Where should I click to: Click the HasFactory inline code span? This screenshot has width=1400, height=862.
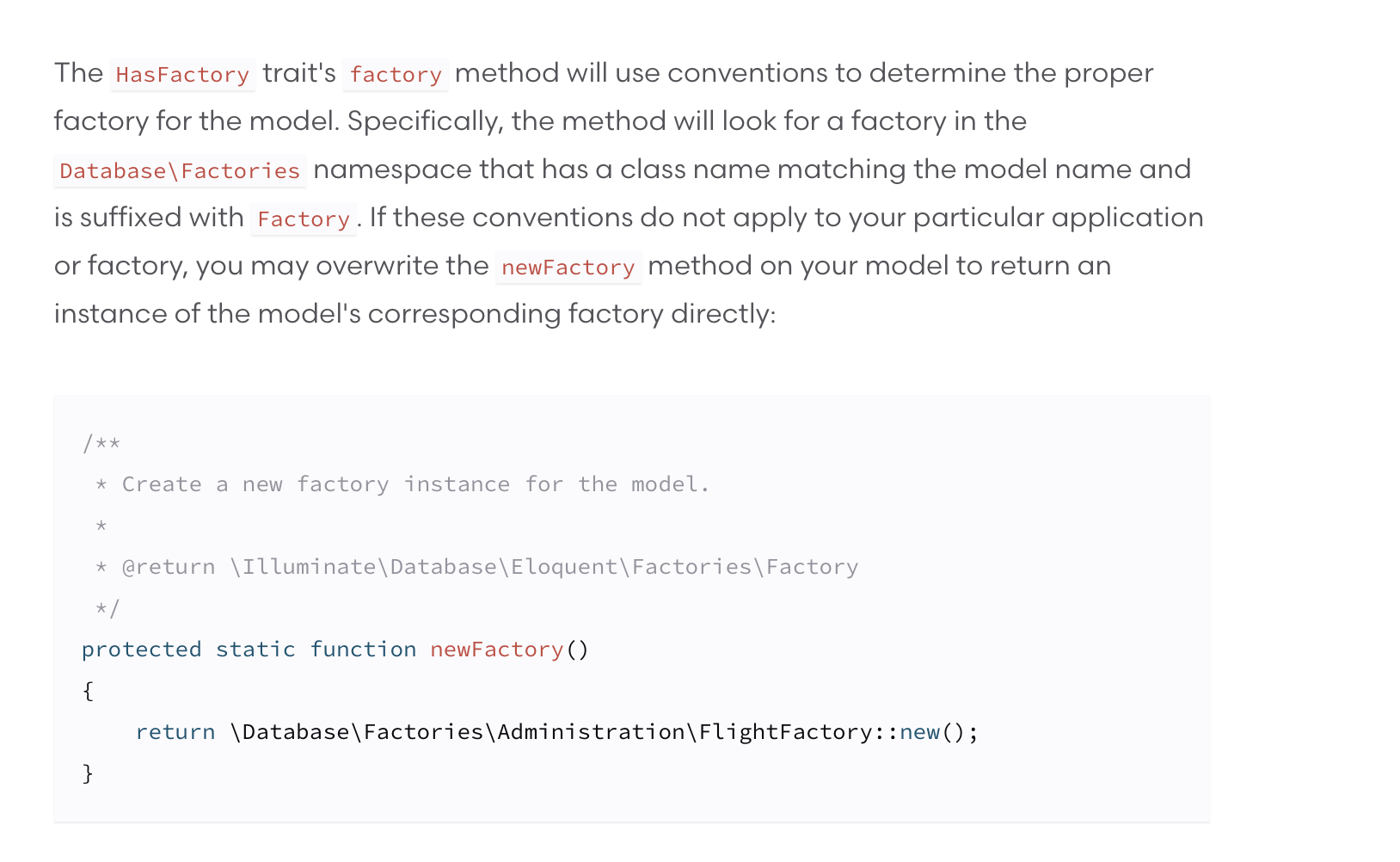point(182,74)
